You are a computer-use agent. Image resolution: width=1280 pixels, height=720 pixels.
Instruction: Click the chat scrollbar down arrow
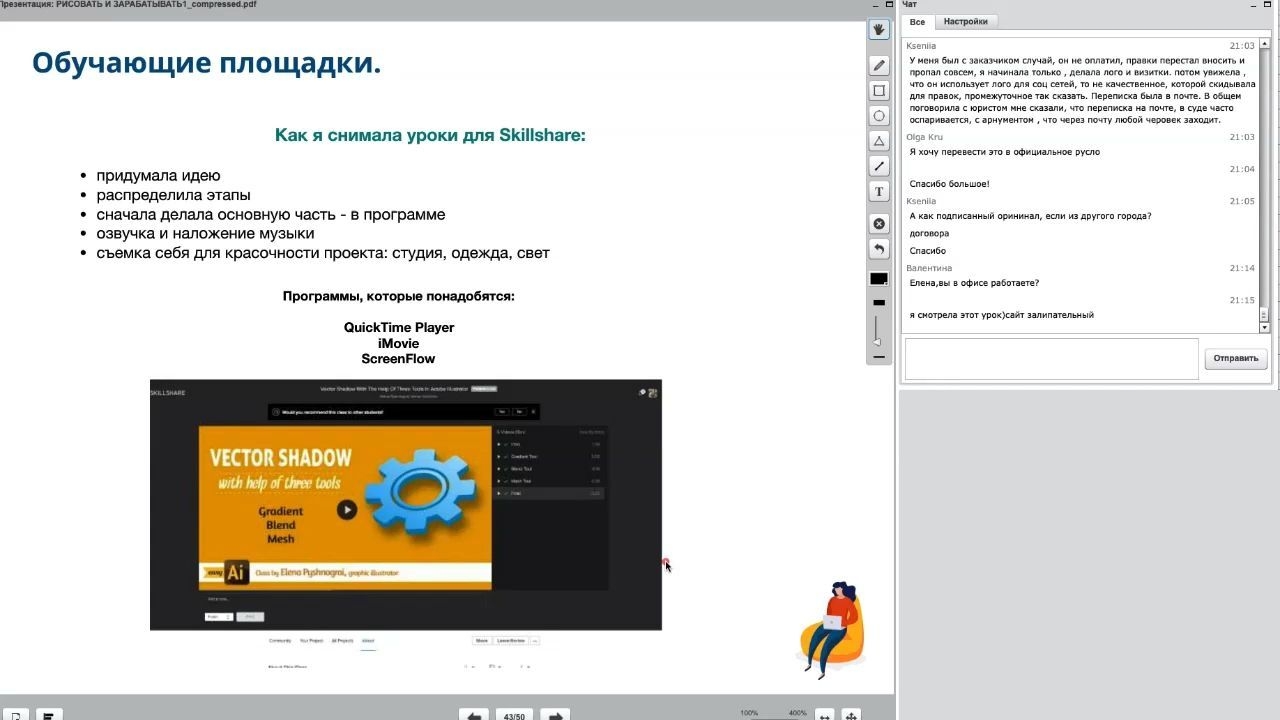(x=1264, y=327)
